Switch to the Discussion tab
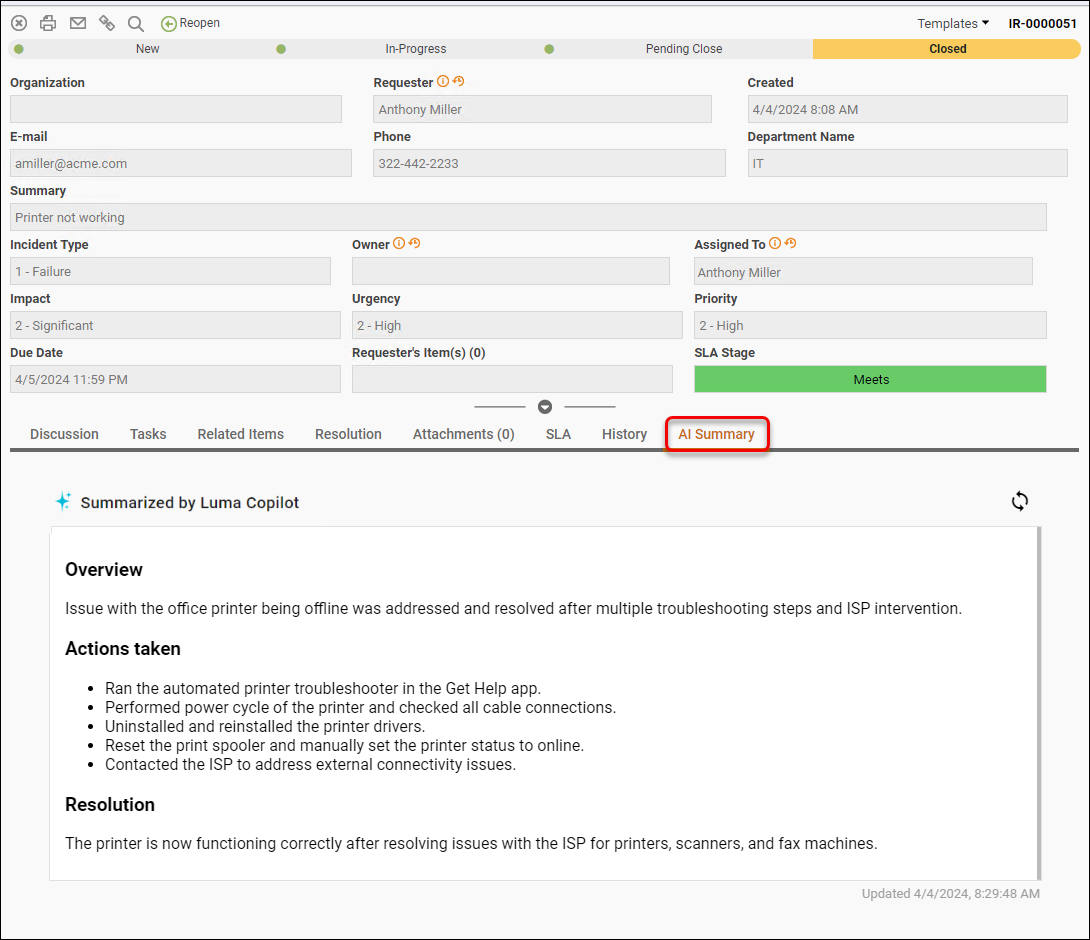The height and width of the screenshot is (940, 1090). [x=64, y=434]
